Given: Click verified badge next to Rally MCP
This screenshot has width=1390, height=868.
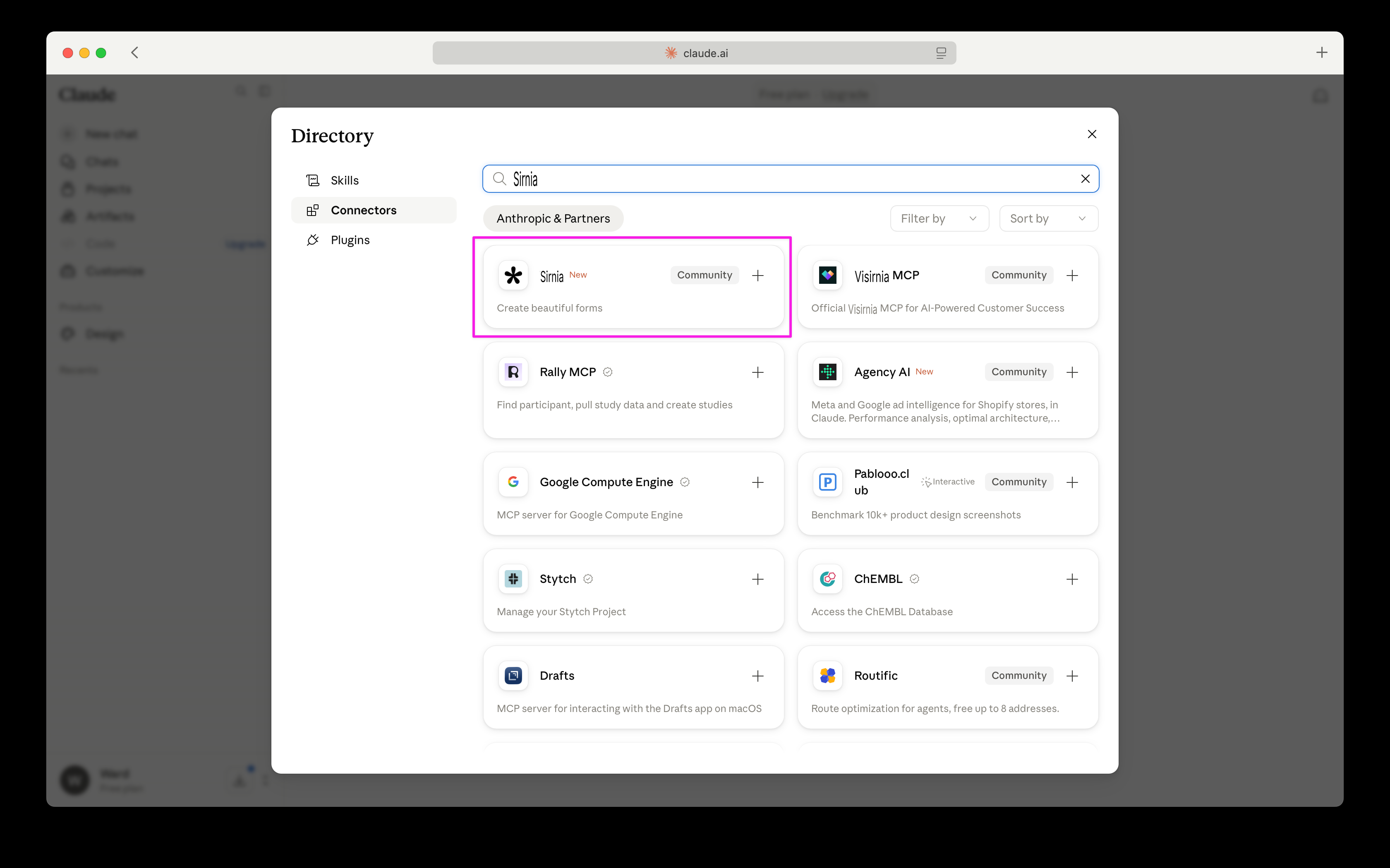Looking at the screenshot, I should point(608,373).
